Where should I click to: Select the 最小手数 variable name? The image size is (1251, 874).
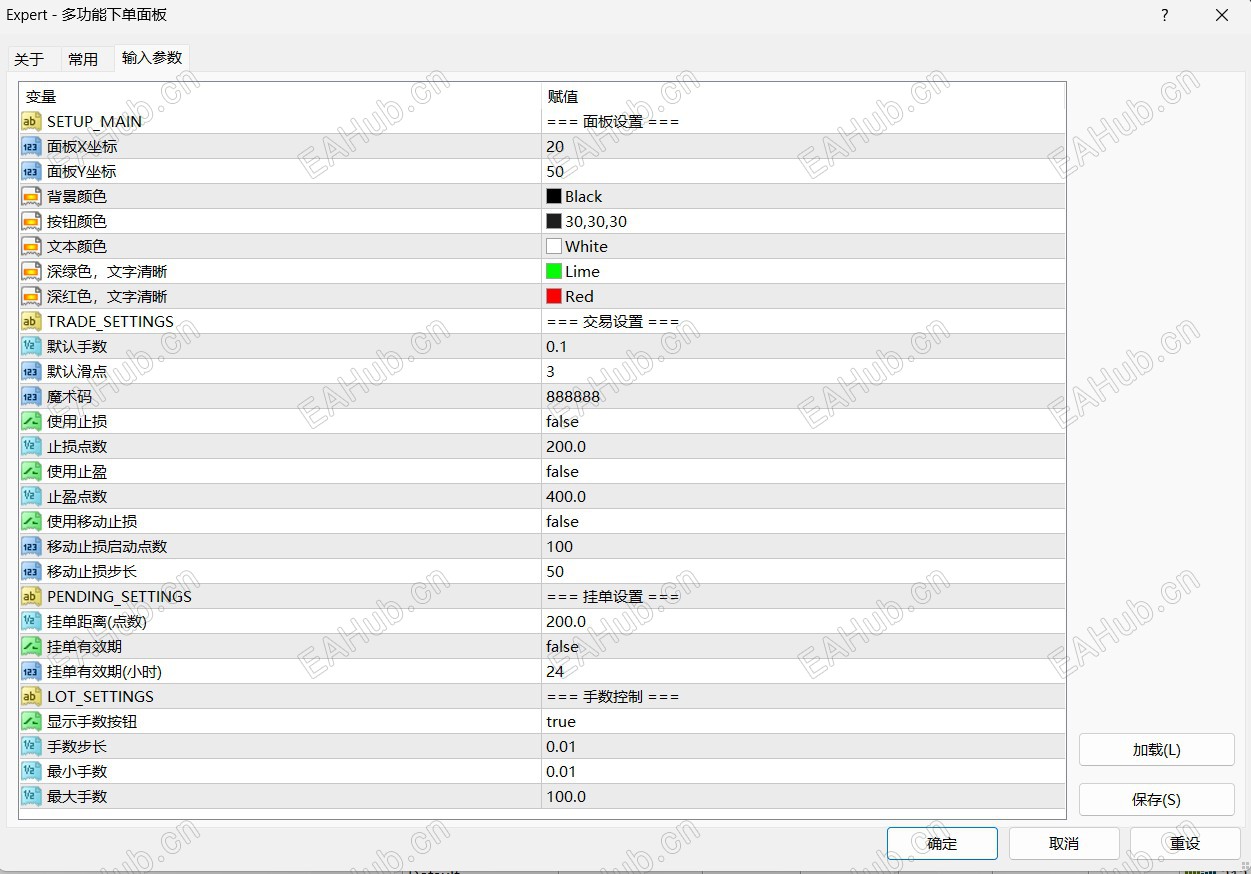pyautogui.click(x=77, y=771)
